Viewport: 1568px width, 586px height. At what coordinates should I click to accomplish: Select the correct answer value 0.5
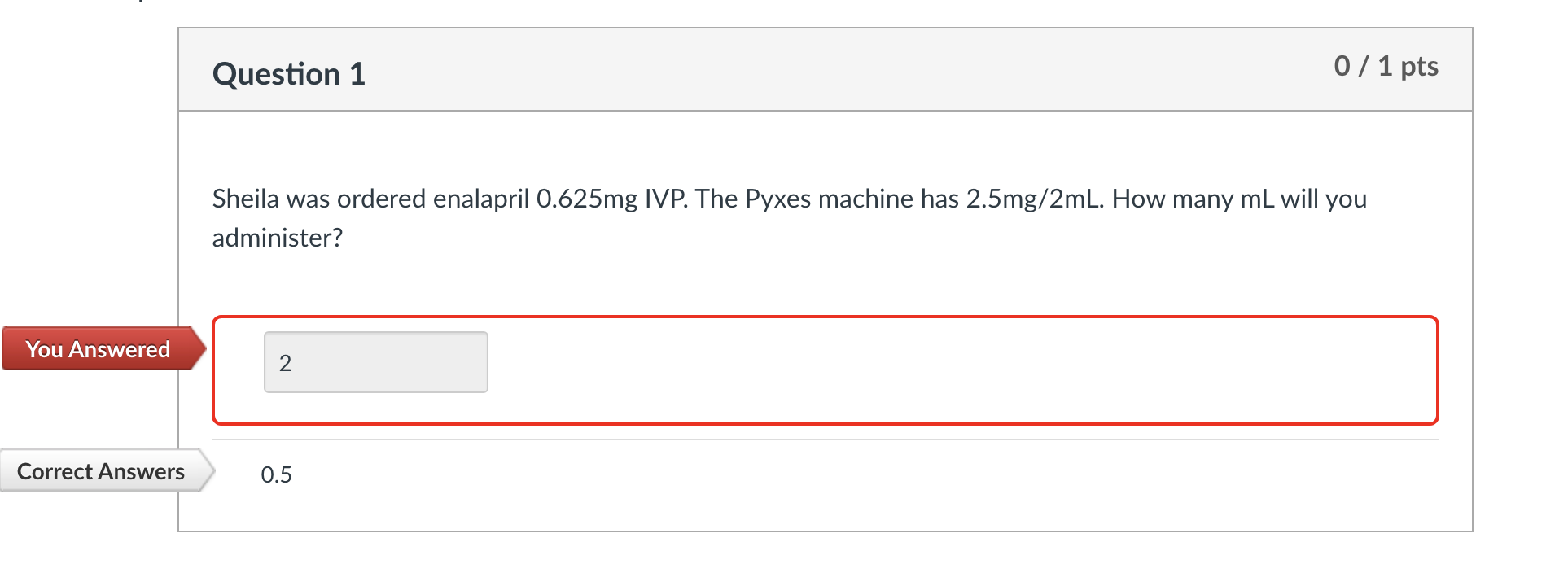(x=276, y=474)
